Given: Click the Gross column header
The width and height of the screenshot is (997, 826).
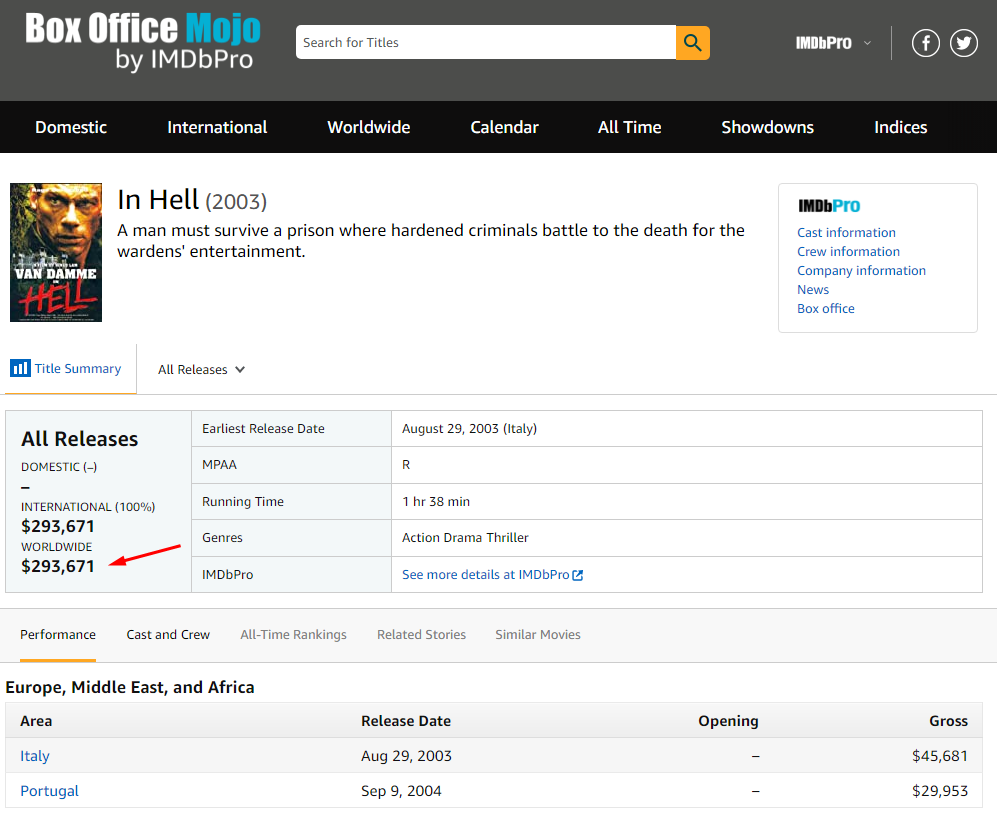Looking at the screenshot, I should pos(949,721).
